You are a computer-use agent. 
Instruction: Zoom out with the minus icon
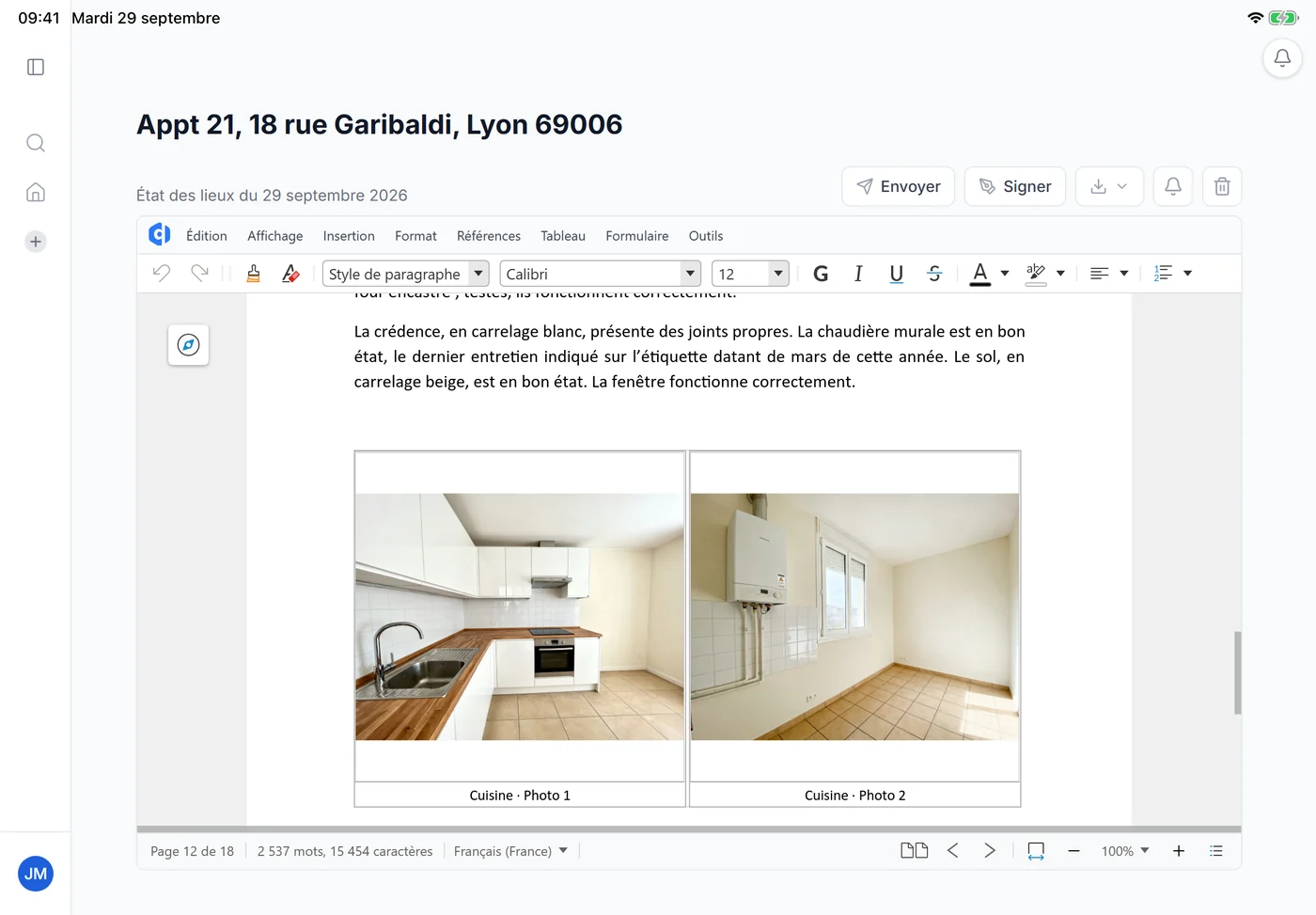point(1073,851)
